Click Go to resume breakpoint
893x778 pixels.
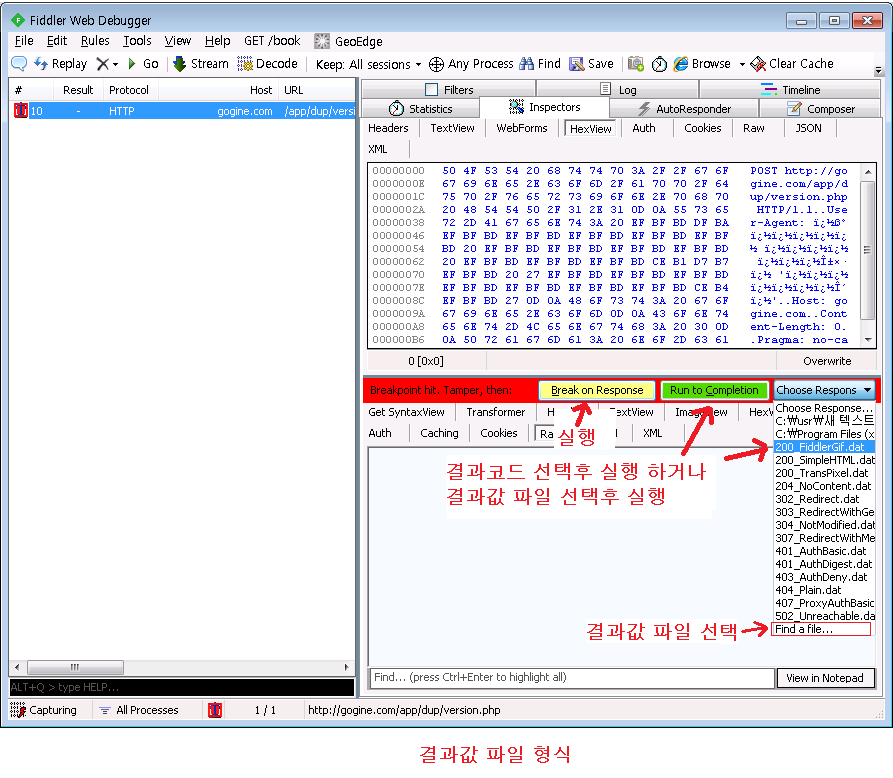pyautogui.click(x=144, y=64)
